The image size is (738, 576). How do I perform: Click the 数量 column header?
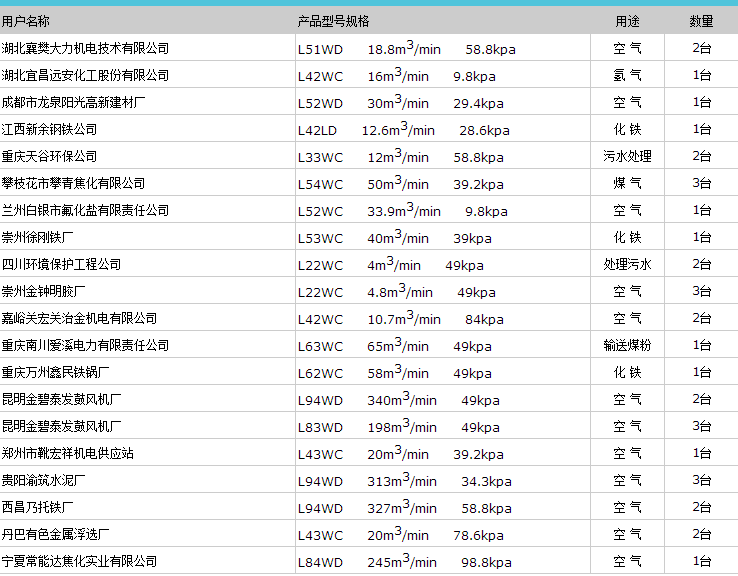(701, 21)
